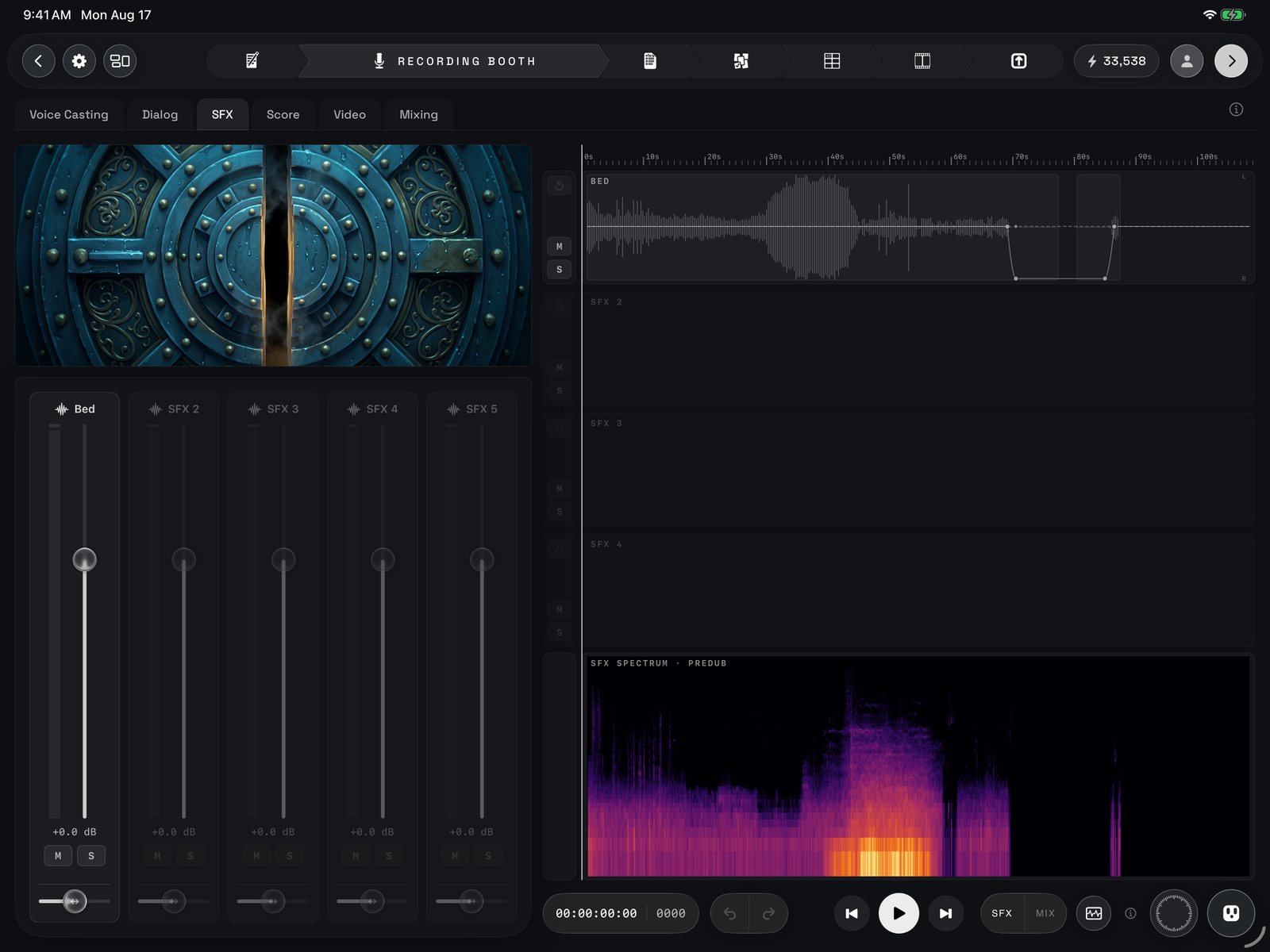Select the SFX 3 channel waveform icon

[x=254, y=409]
